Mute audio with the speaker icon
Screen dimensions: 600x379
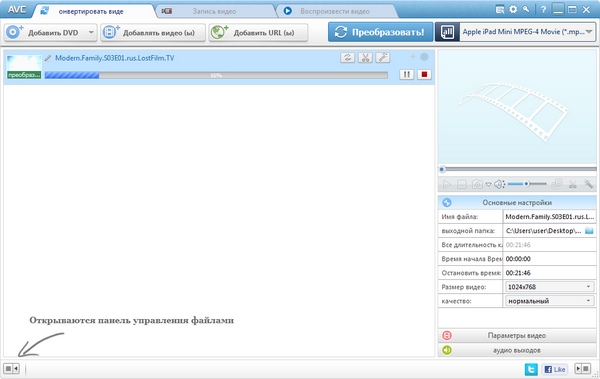point(499,185)
